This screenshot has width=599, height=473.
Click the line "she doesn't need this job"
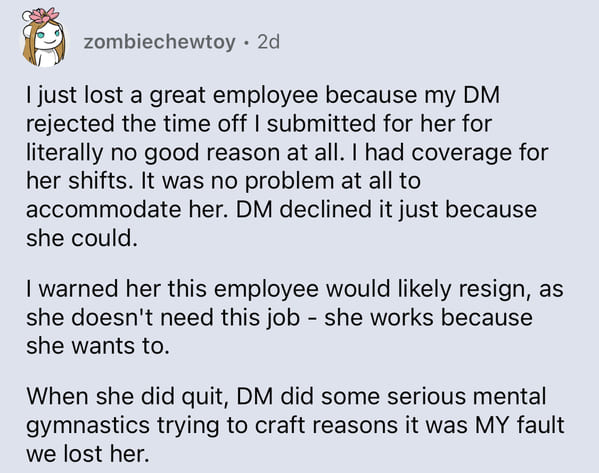pyautogui.click(x=279, y=318)
